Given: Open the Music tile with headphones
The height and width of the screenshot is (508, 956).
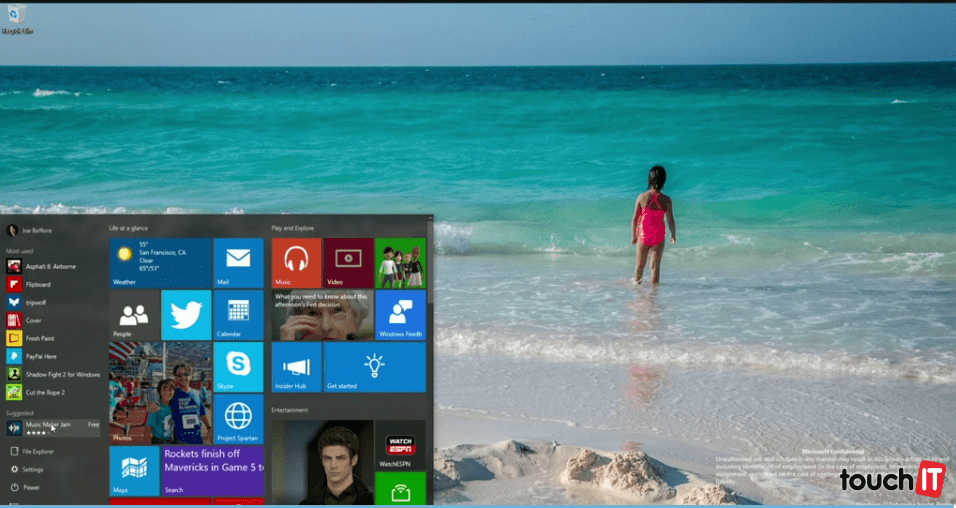Looking at the screenshot, I should click(296, 263).
